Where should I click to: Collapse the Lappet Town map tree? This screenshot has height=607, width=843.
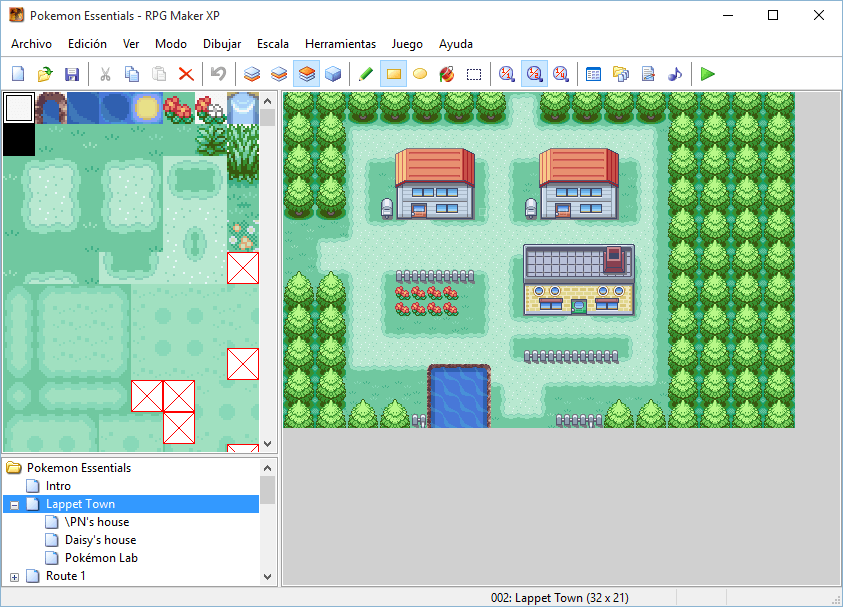(x=14, y=505)
